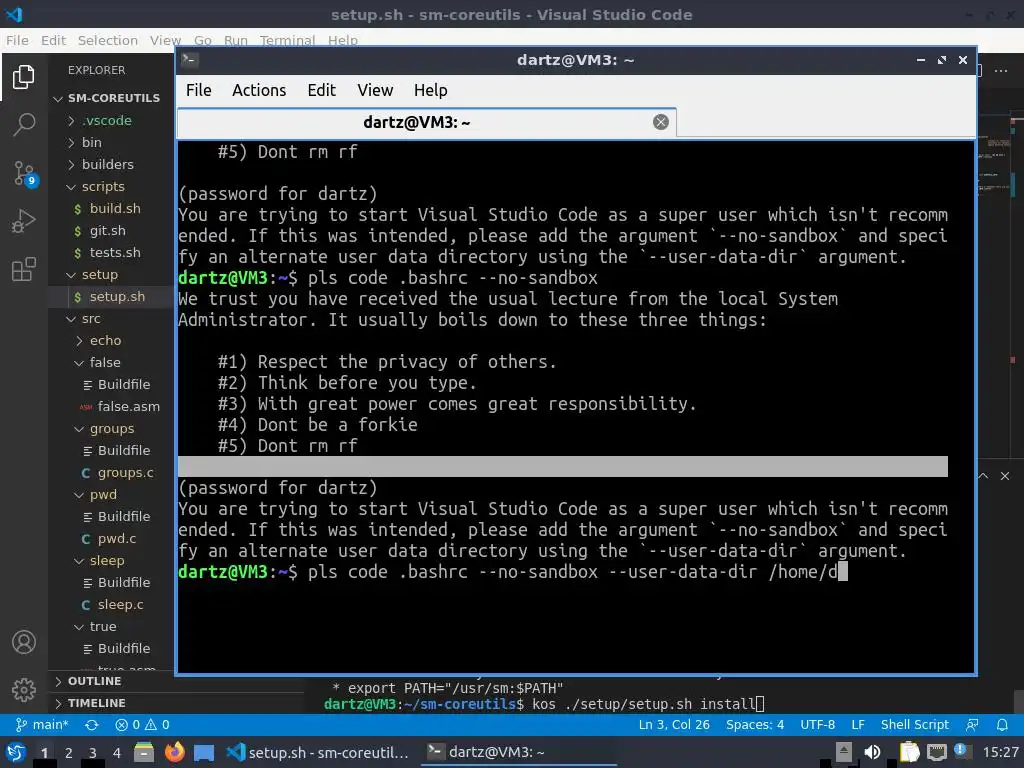Switch to dartz@VM3 terminal taskbar entry
This screenshot has height=768, width=1024.
pos(519,752)
